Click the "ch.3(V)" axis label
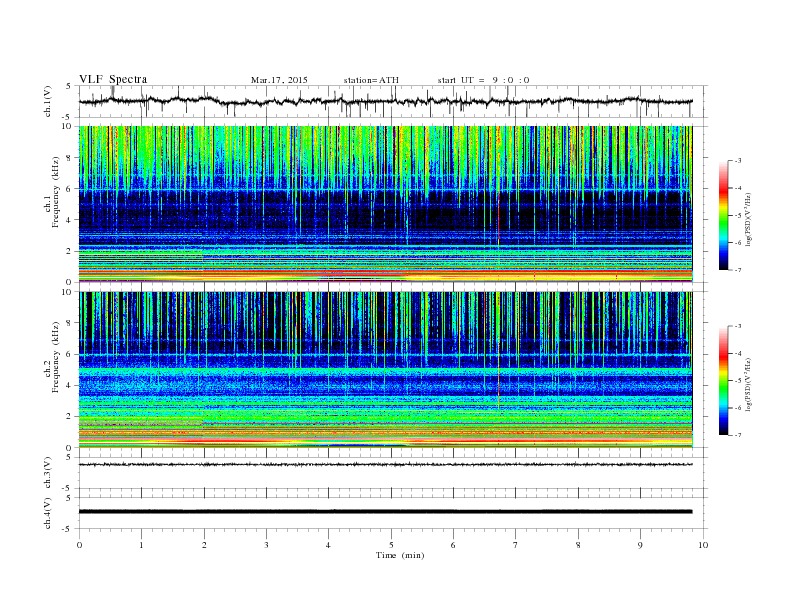The height and width of the screenshot is (612, 792). tap(48, 473)
